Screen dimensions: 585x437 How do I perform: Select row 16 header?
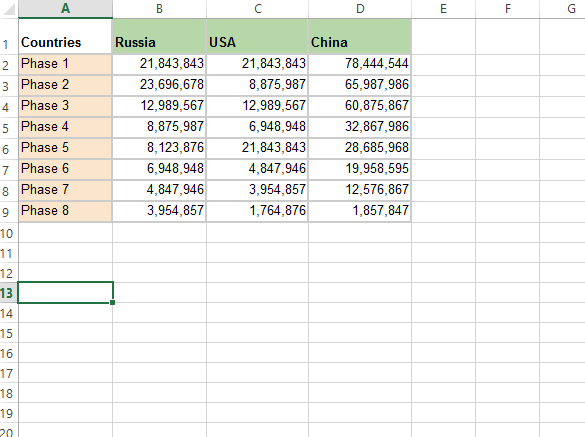(x=9, y=353)
